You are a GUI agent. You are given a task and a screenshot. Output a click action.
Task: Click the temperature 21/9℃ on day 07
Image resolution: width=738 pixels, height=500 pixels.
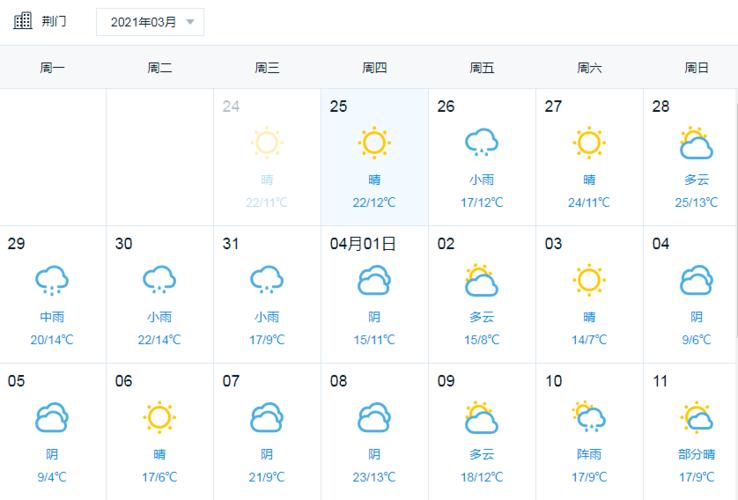pyautogui.click(x=267, y=477)
